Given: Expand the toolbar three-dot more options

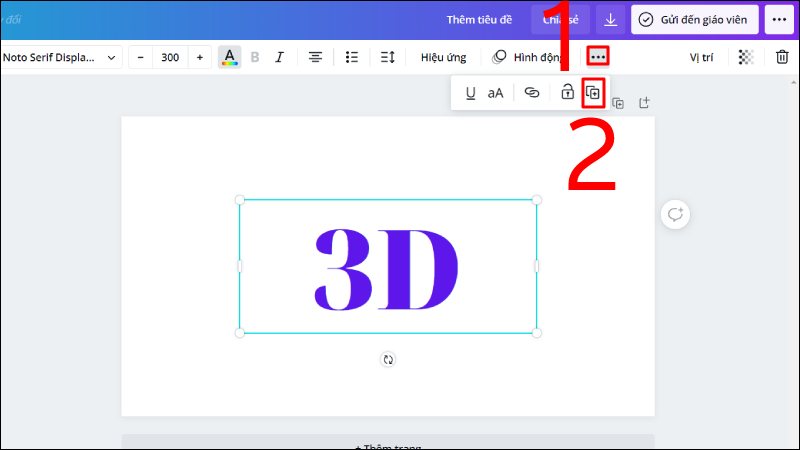Looking at the screenshot, I should [x=598, y=57].
